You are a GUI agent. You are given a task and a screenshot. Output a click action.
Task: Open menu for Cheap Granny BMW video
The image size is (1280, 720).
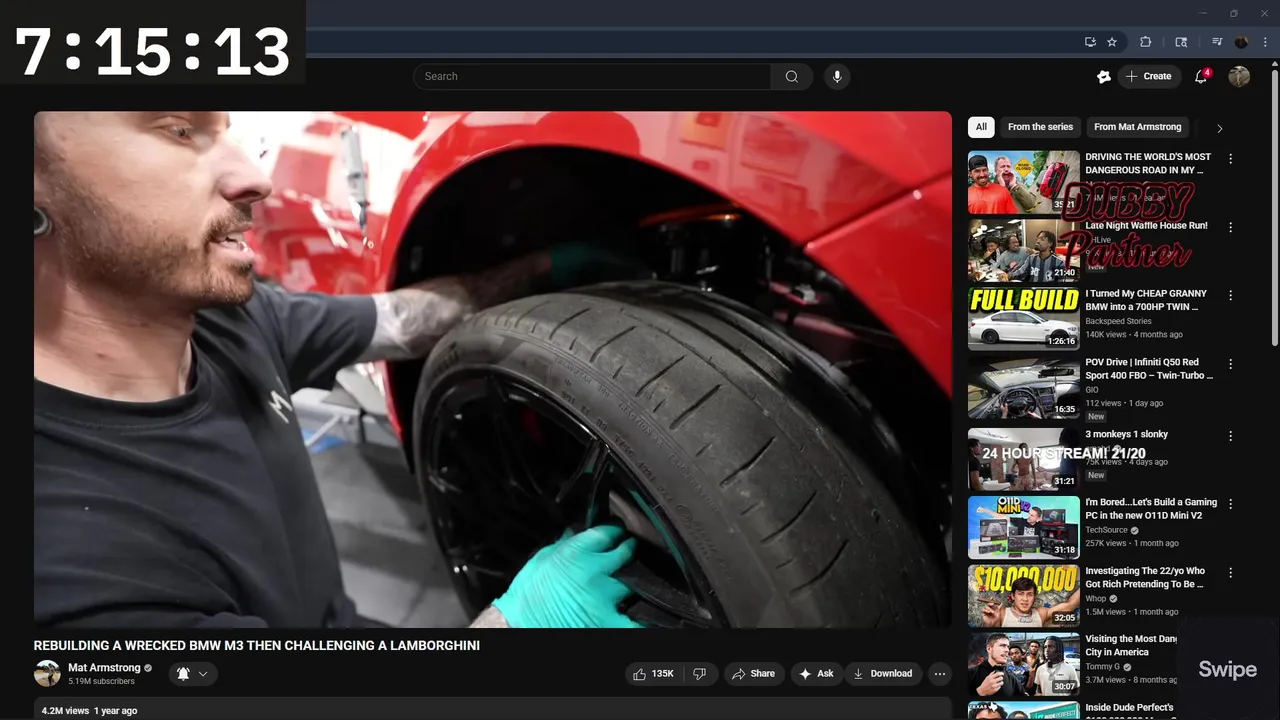1230,295
